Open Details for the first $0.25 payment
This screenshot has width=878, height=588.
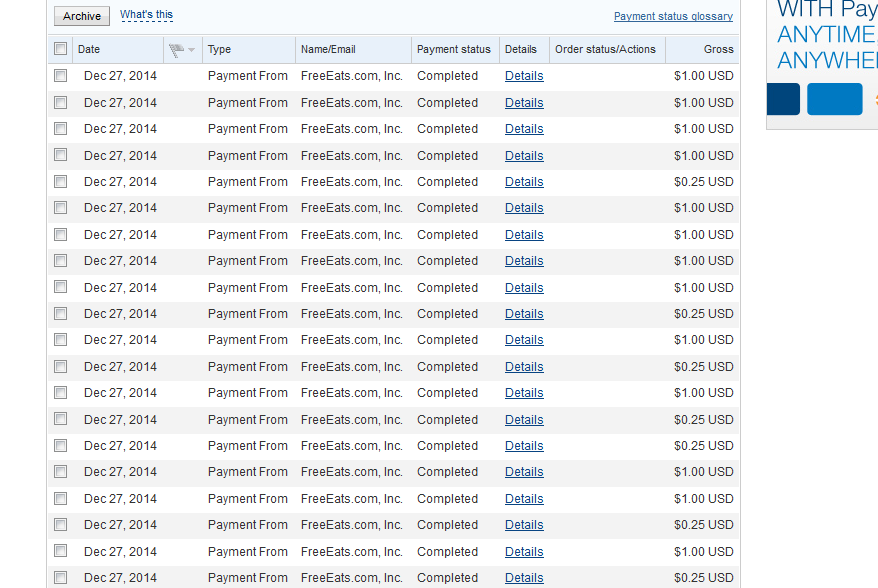(x=524, y=182)
